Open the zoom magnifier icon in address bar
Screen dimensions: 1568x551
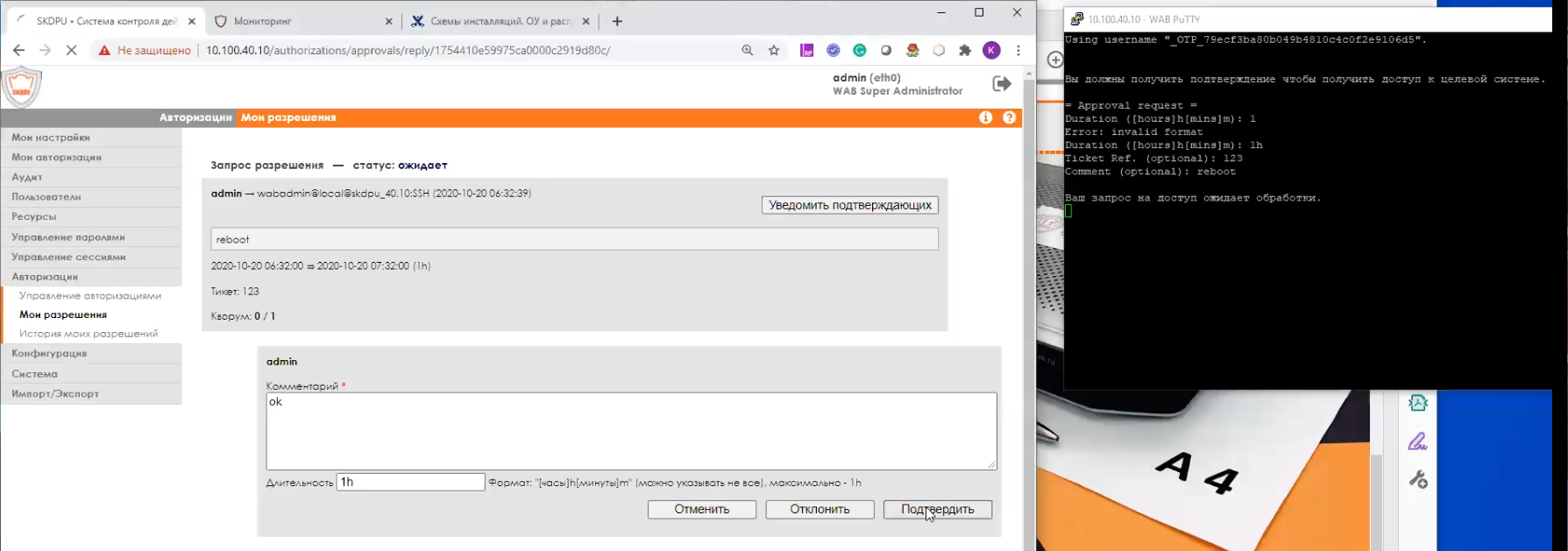pos(748,51)
